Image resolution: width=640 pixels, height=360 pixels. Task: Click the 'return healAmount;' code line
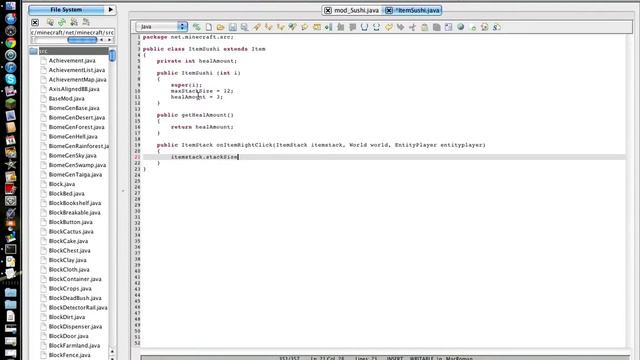coord(202,127)
